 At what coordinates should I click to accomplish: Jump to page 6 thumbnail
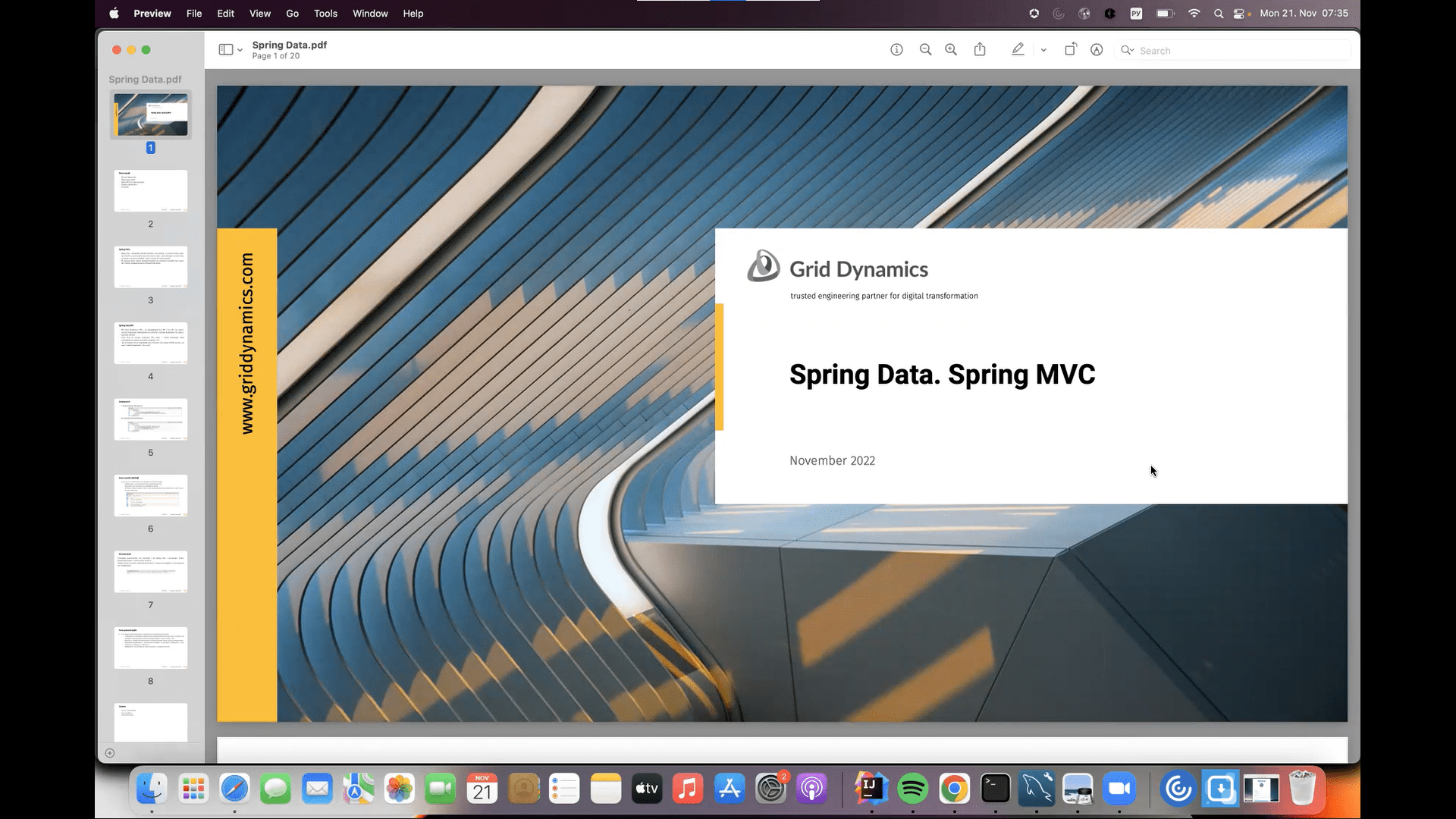tap(151, 495)
